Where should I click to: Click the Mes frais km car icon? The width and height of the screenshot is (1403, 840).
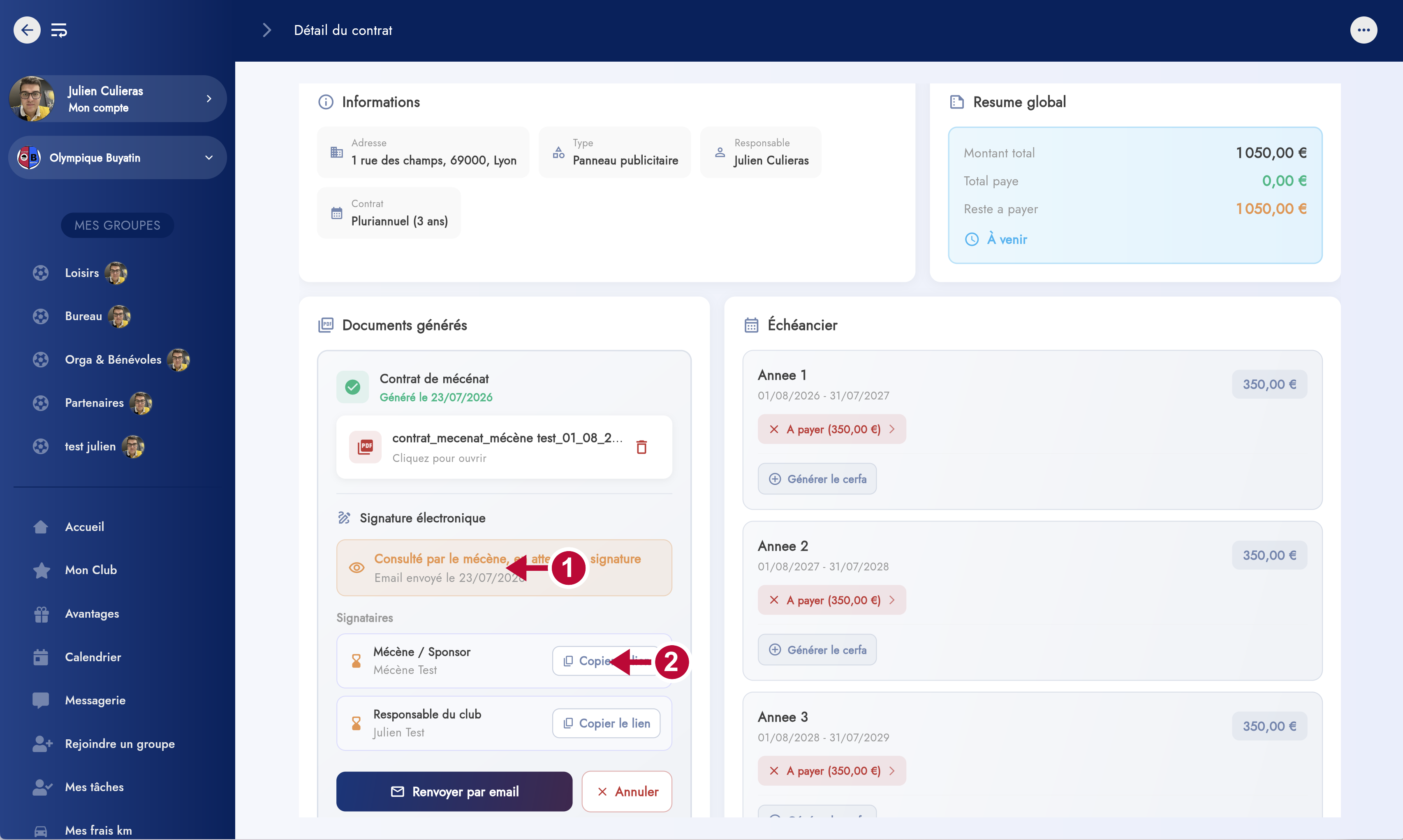coord(41,831)
